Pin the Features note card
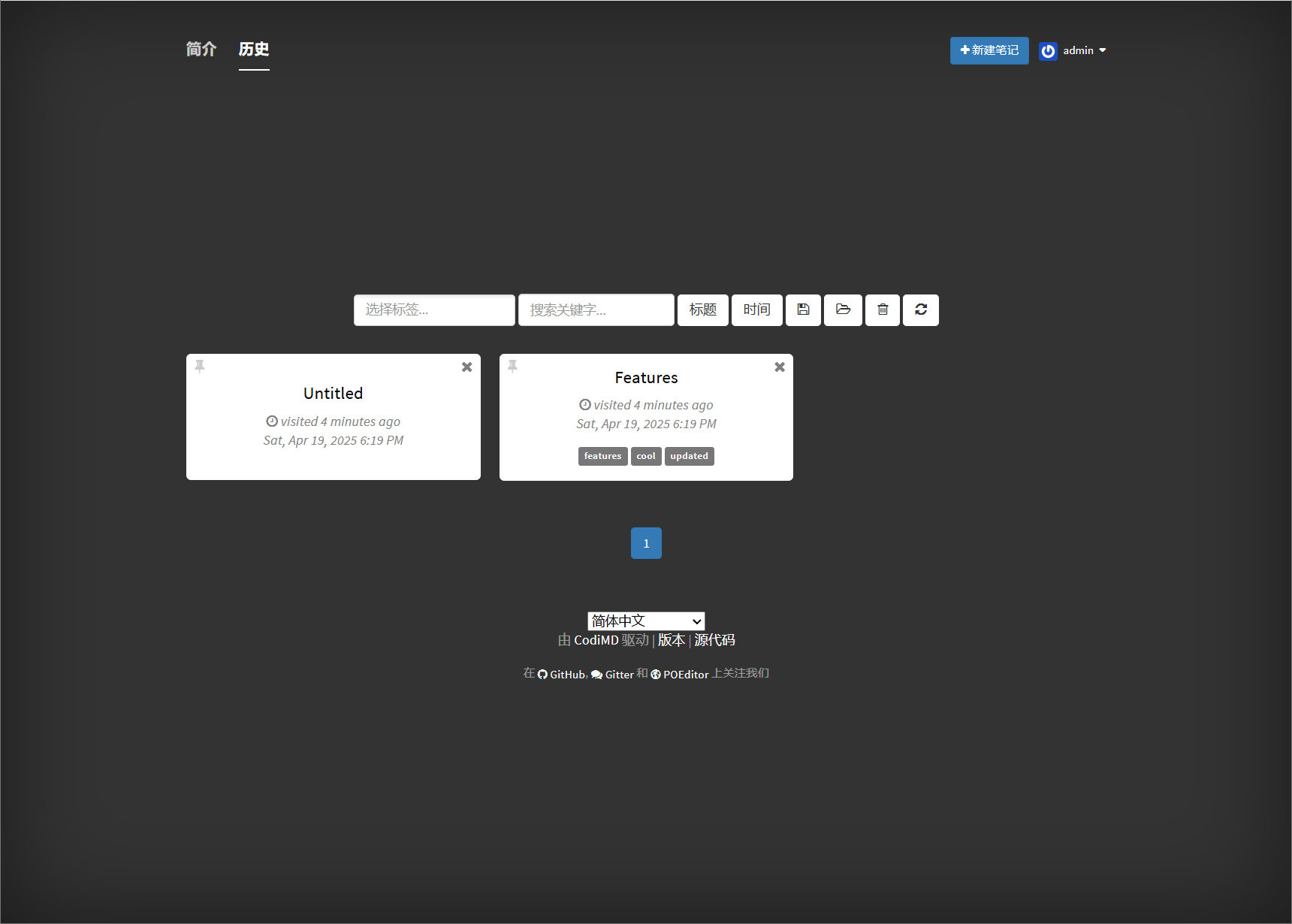The height and width of the screenshot is (924, 1292). [x=512, y=366]
